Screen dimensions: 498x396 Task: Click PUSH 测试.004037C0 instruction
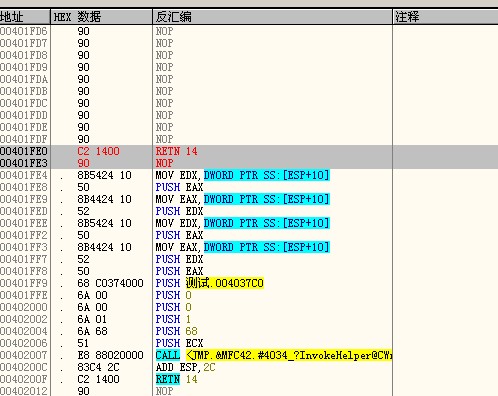pyautogui.click(x=210, y=283)
